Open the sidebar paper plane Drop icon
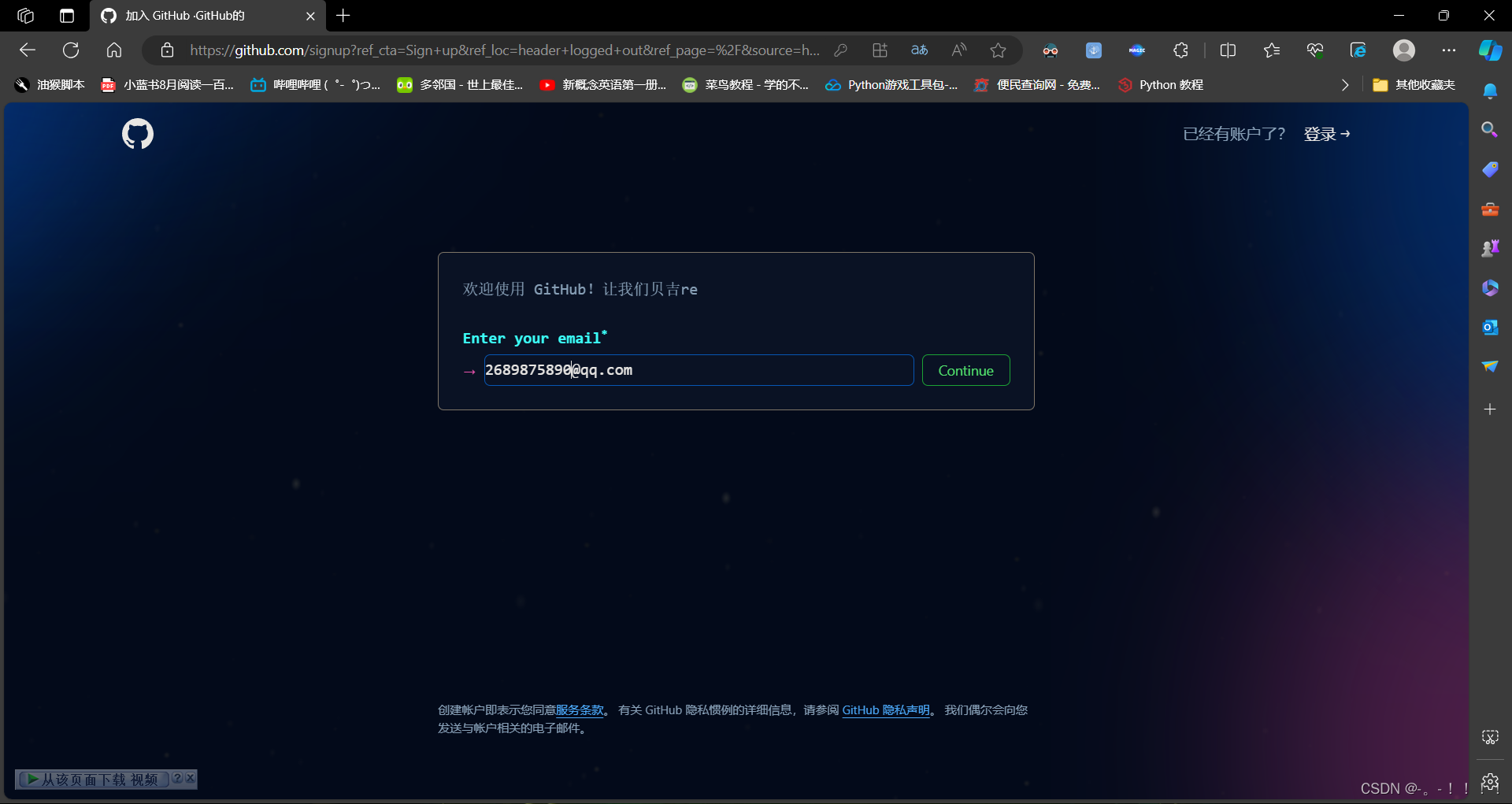 point(1490,366)
